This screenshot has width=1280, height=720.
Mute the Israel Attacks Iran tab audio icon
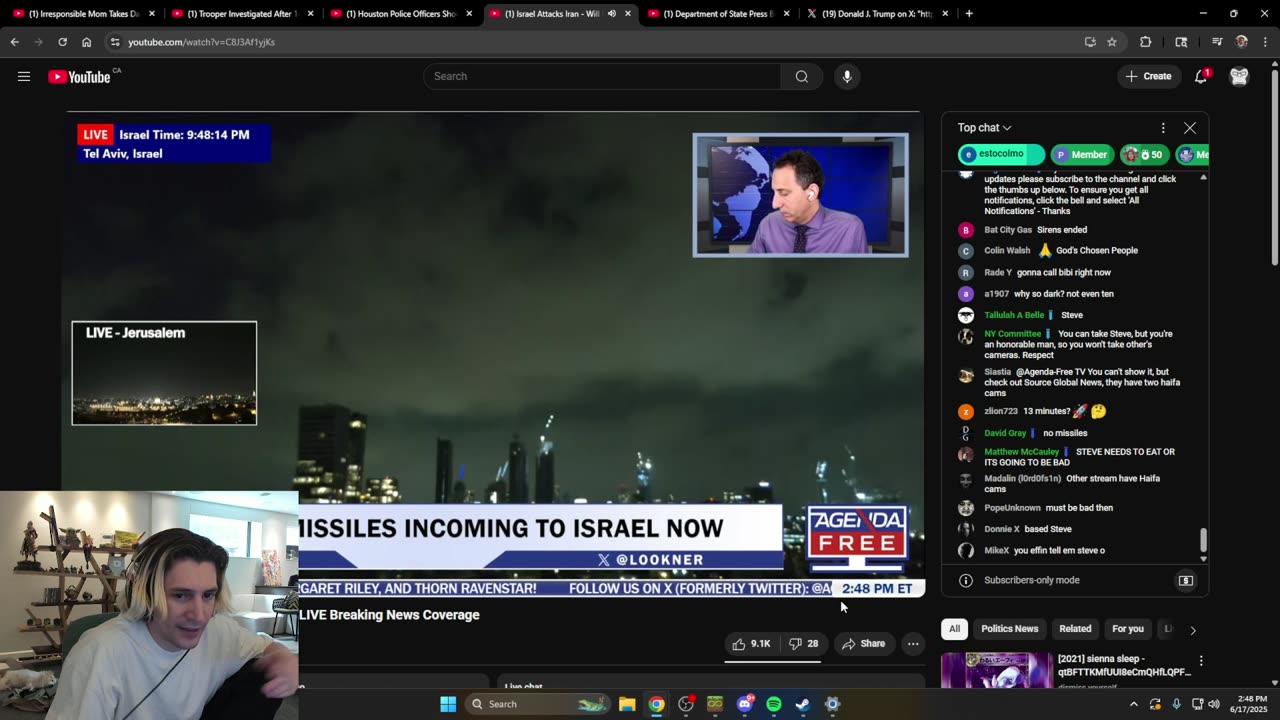click(611, 14)
